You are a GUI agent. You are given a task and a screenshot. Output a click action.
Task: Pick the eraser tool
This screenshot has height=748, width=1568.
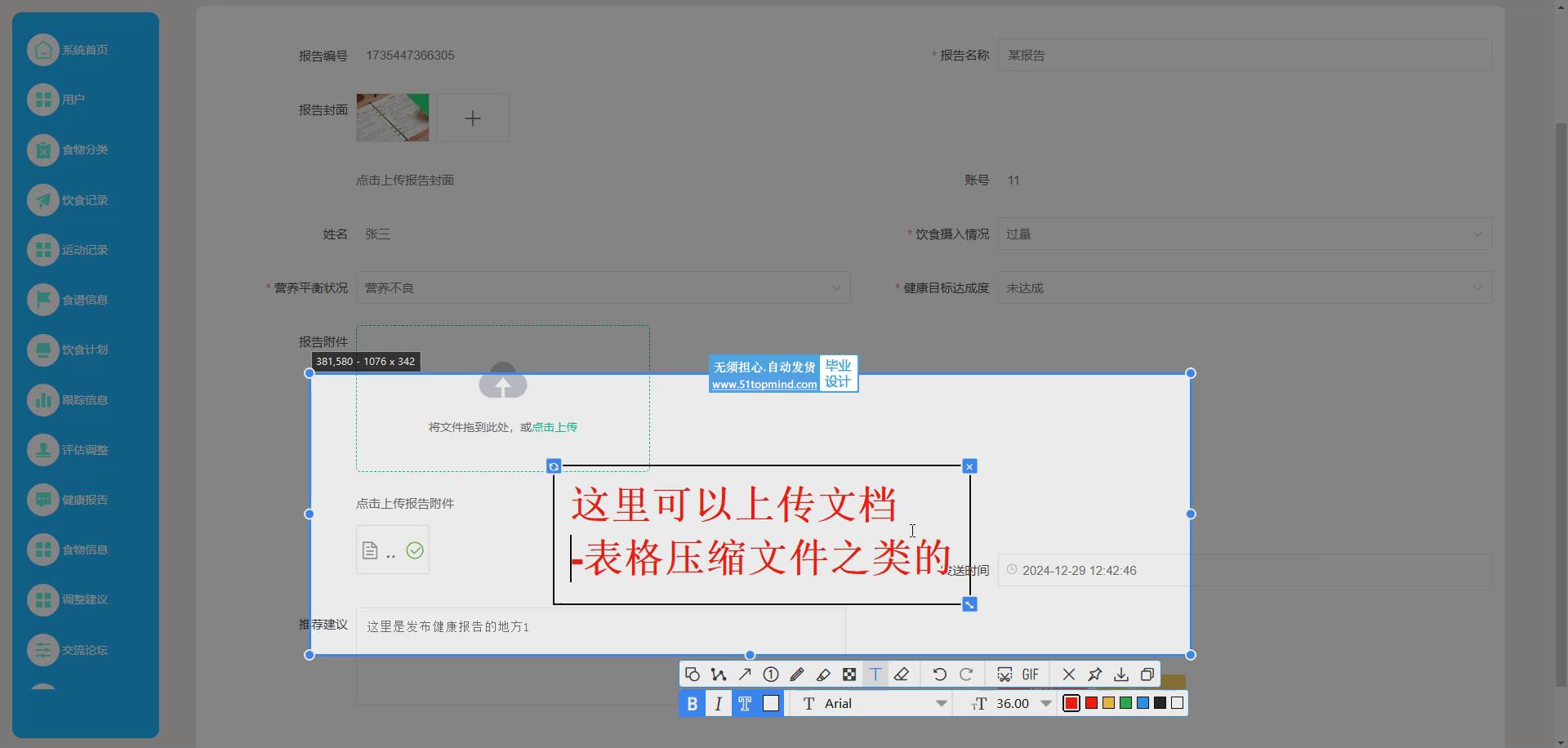click(x=902, y=675)
